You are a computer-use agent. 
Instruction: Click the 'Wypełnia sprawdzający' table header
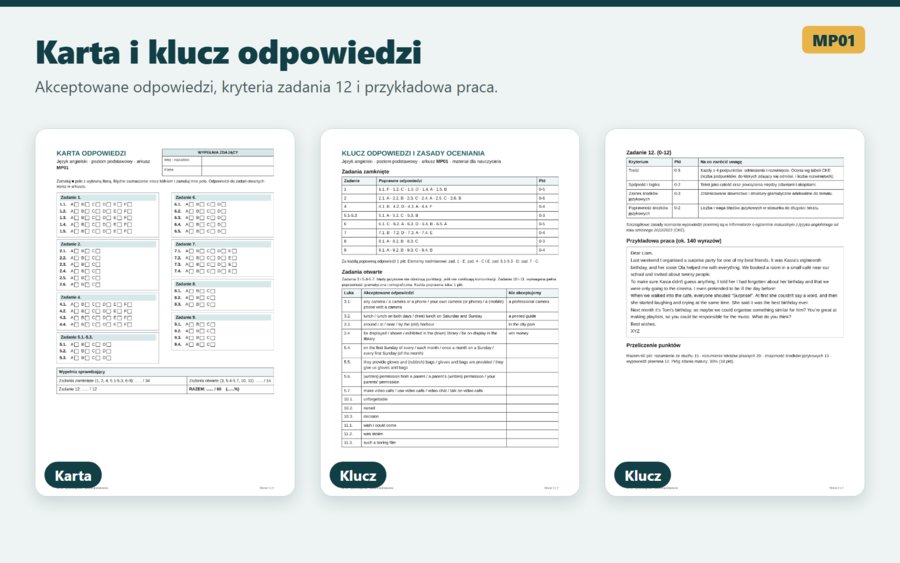[165, 372]
